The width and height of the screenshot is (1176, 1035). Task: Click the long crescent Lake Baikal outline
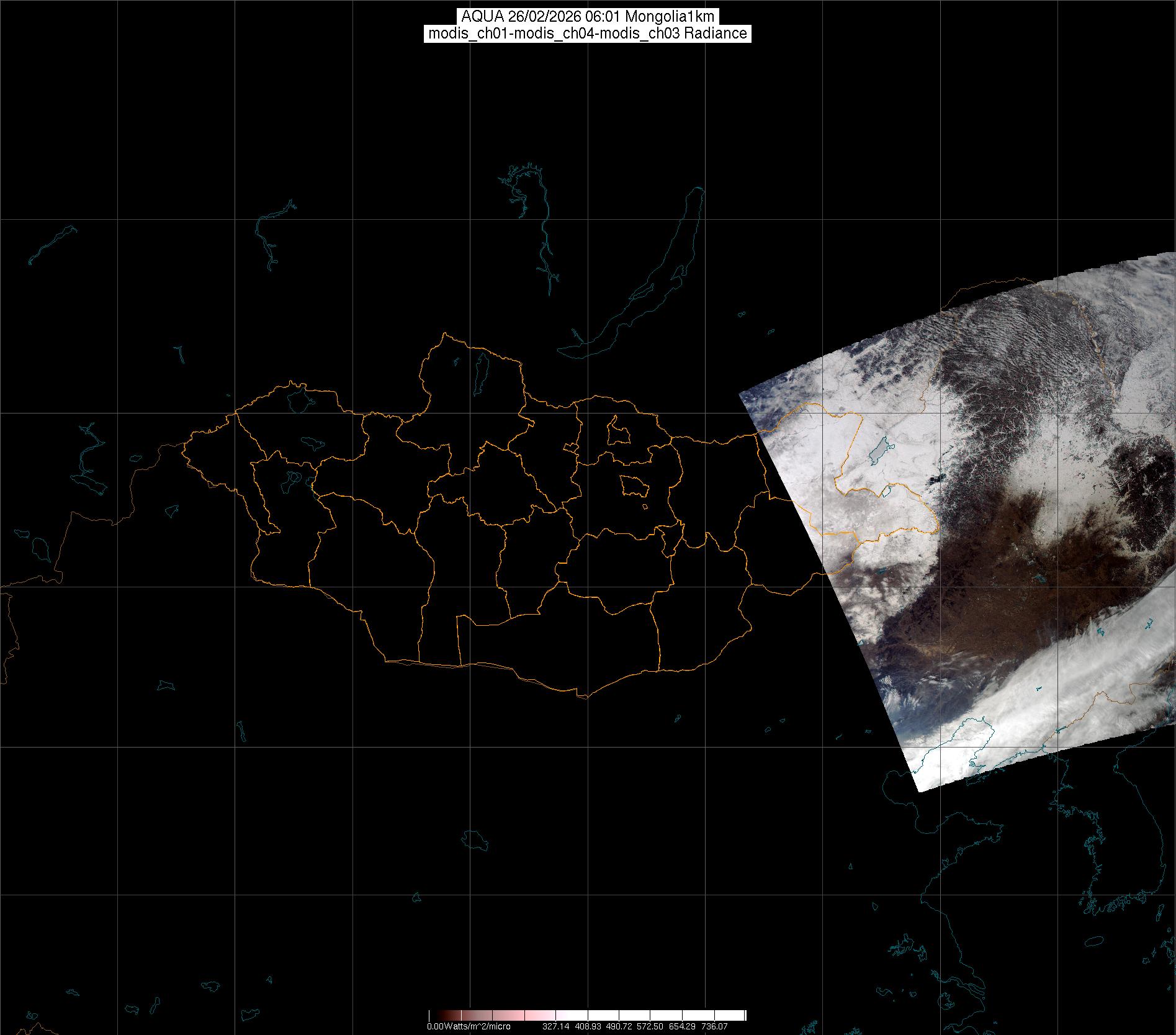click(645, 279)
